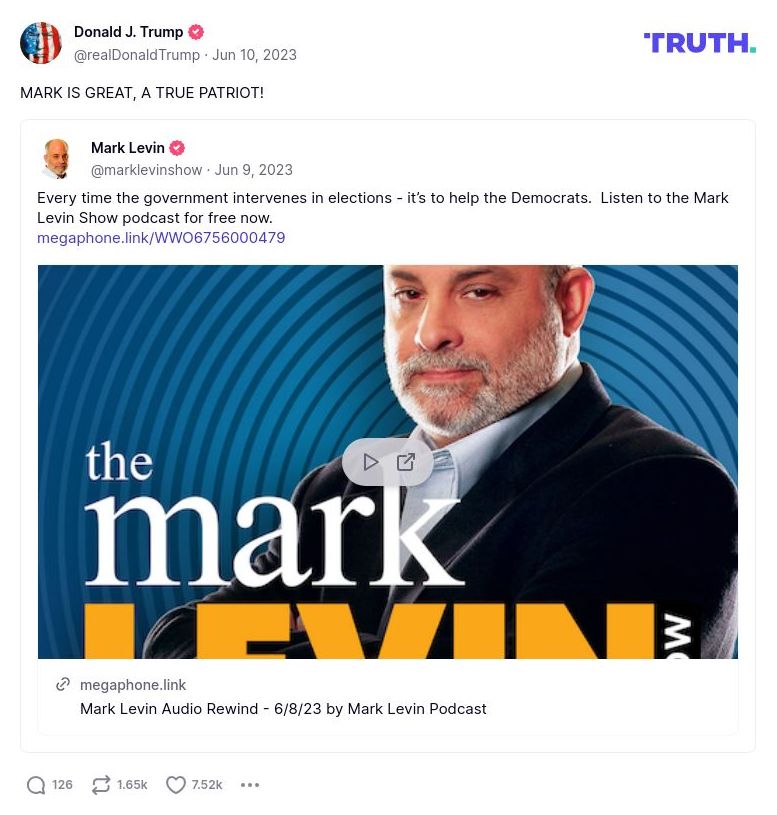Open Mark Levin's profile picture
The height and width of the screenshot is (815, 777).
[56, 159]
